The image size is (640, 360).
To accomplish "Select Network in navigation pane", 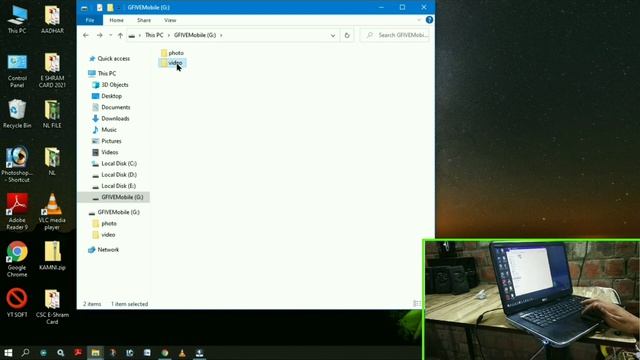I will [x=104, y=250].
